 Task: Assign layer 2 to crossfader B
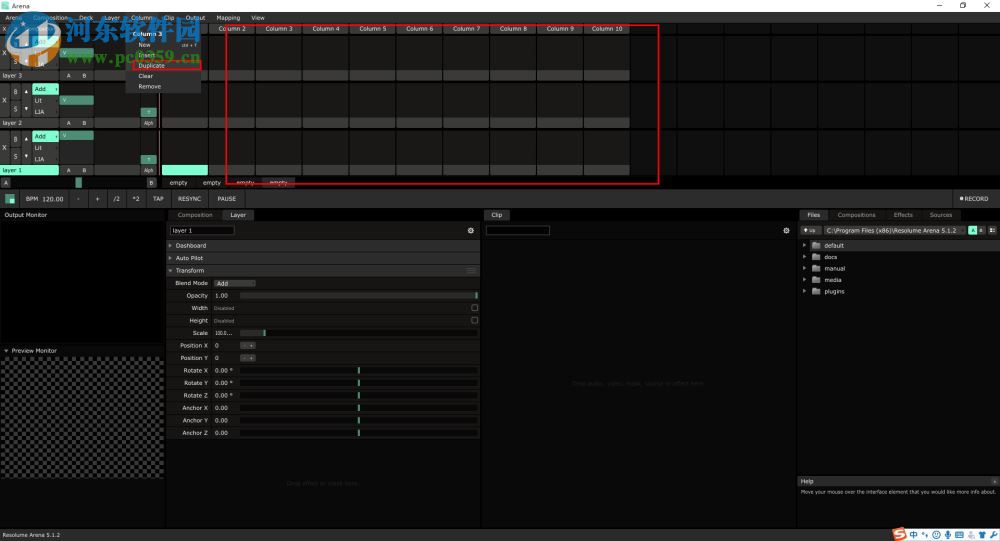[84, 123]
